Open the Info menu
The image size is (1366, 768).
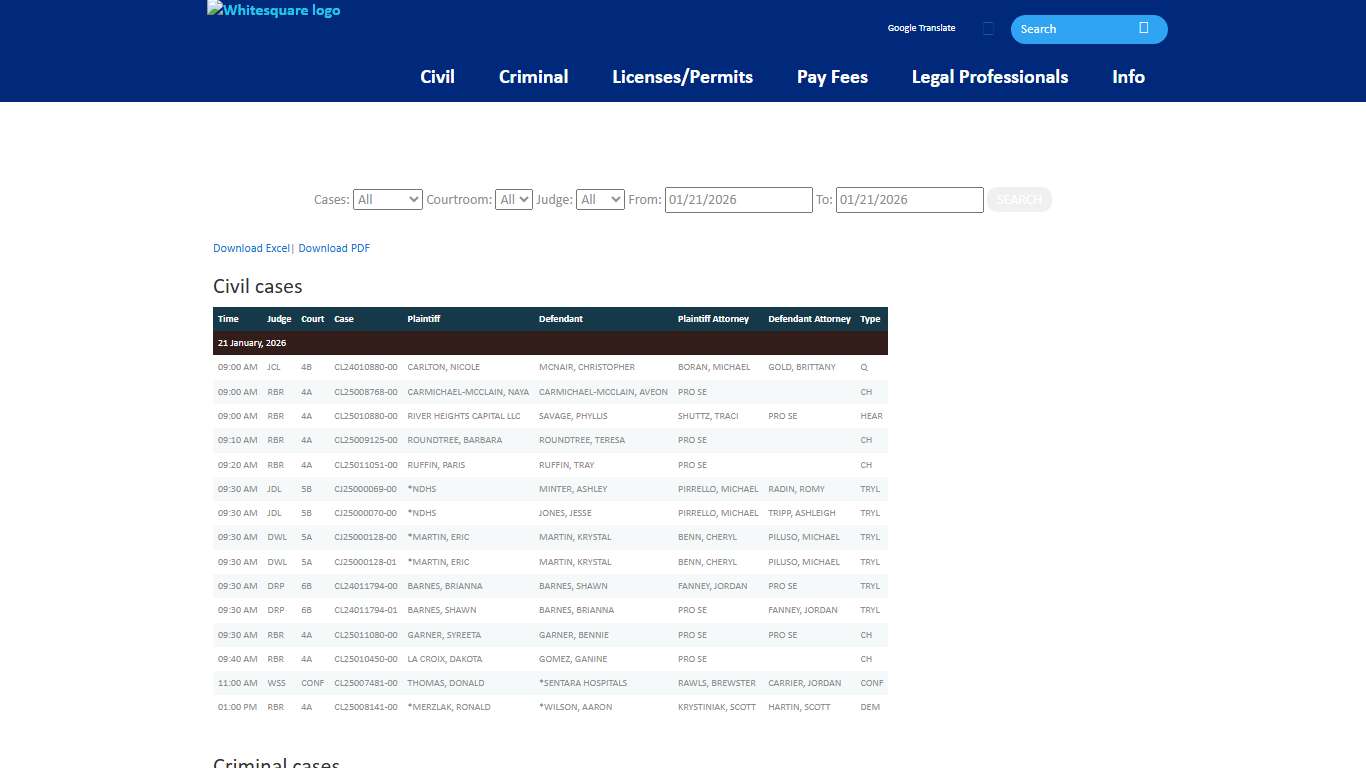coord(1128,77)
